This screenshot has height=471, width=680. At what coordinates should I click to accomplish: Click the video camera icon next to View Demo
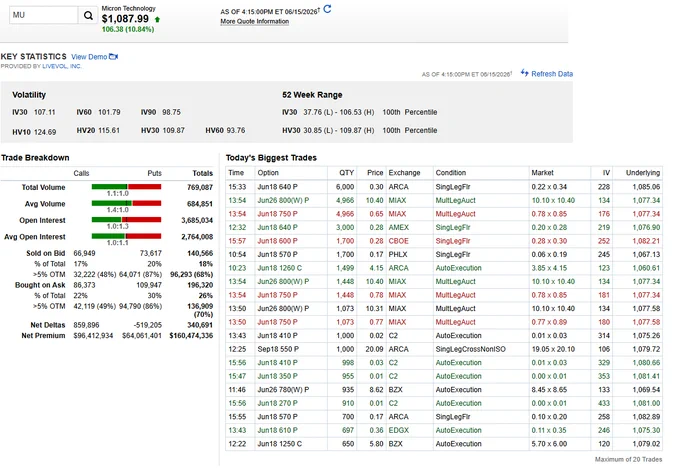pos(114,57)
